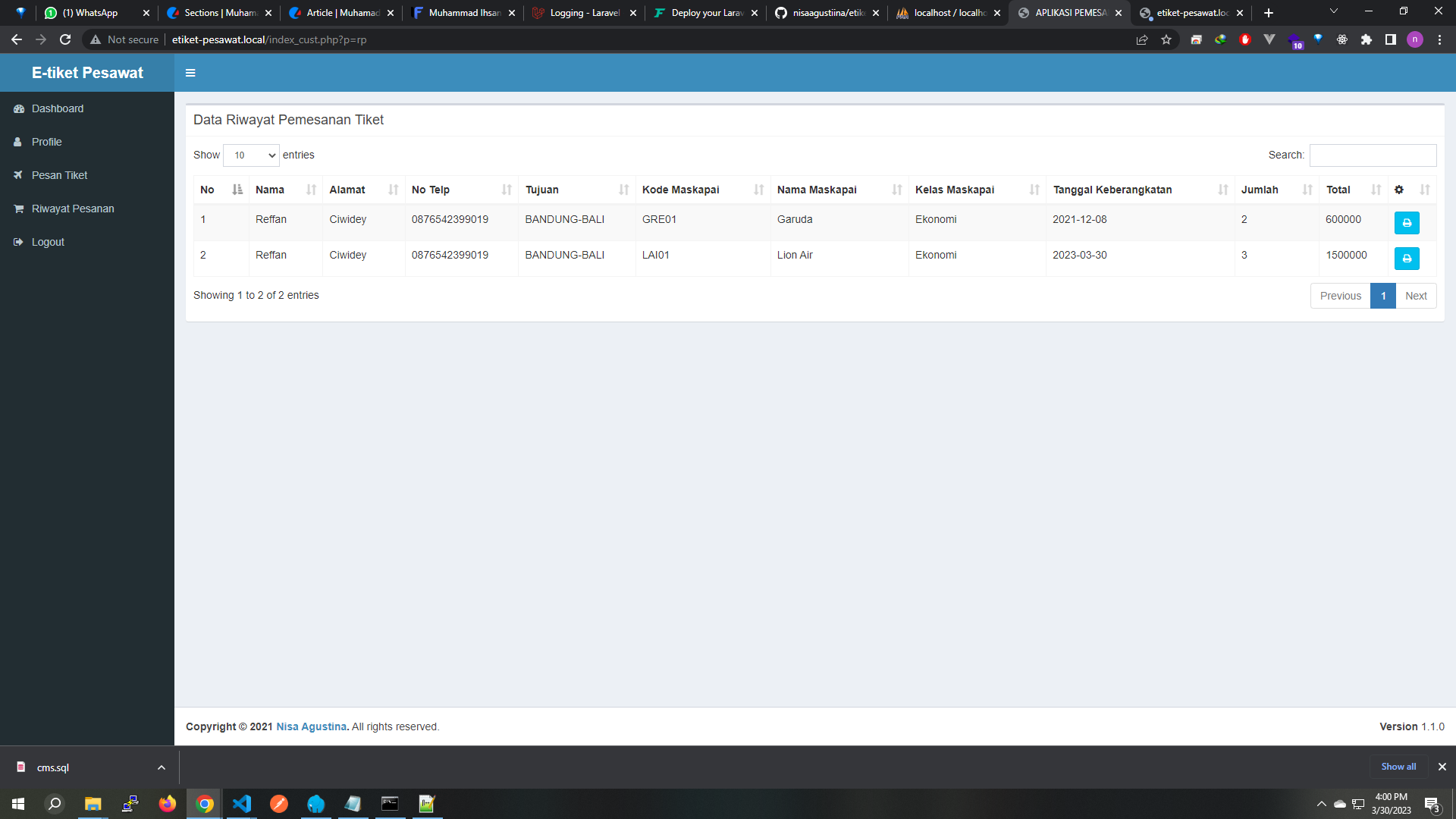Switch to the localhost phpMyAdmin tab

(948, 13)
